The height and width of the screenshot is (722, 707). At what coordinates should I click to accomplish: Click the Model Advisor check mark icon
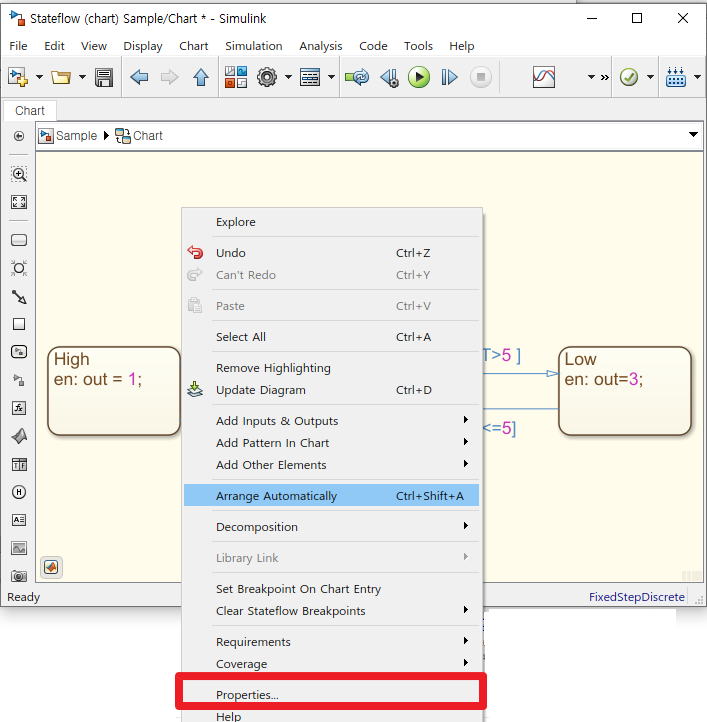[629, 77]
